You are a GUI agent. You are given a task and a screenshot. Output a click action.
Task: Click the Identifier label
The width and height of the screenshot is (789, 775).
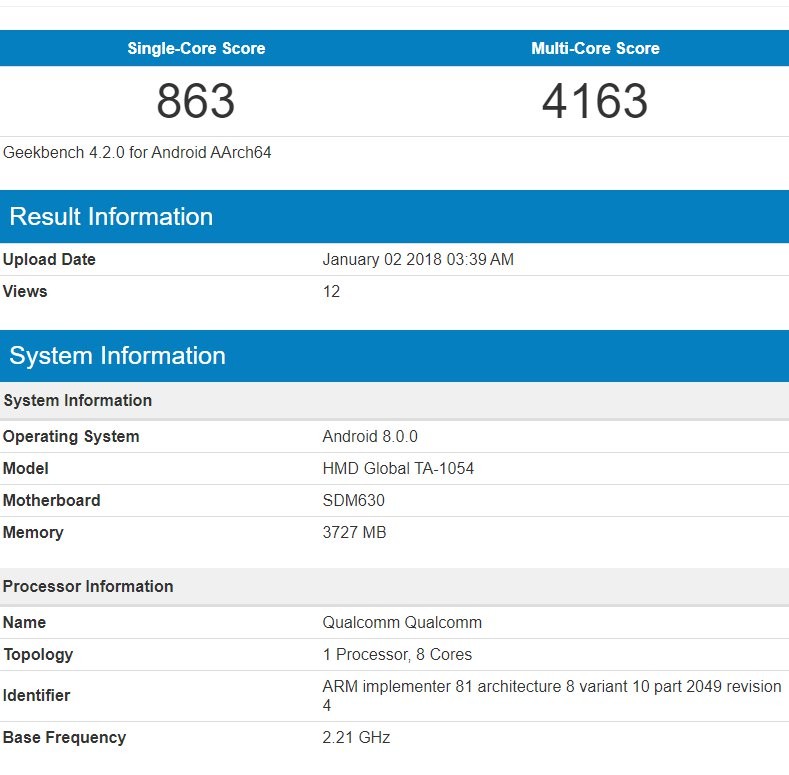tap(36, 695)
